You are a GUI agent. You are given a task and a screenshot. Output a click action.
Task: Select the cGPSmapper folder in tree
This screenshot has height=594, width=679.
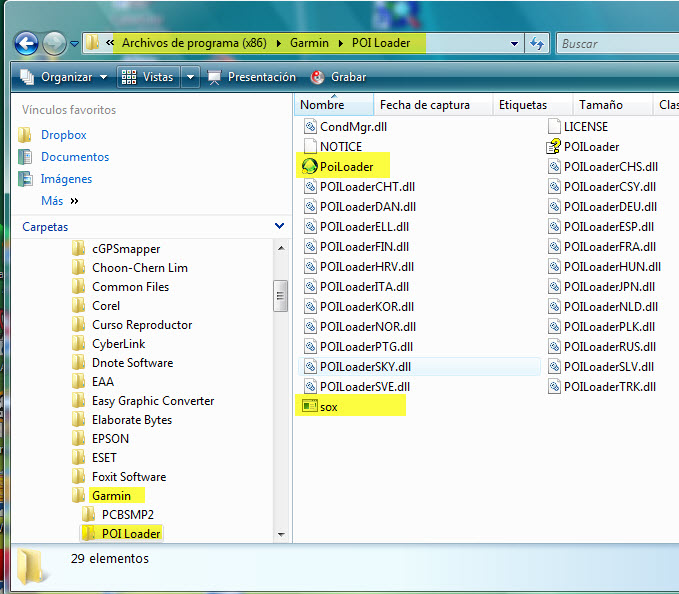(126, 249)
